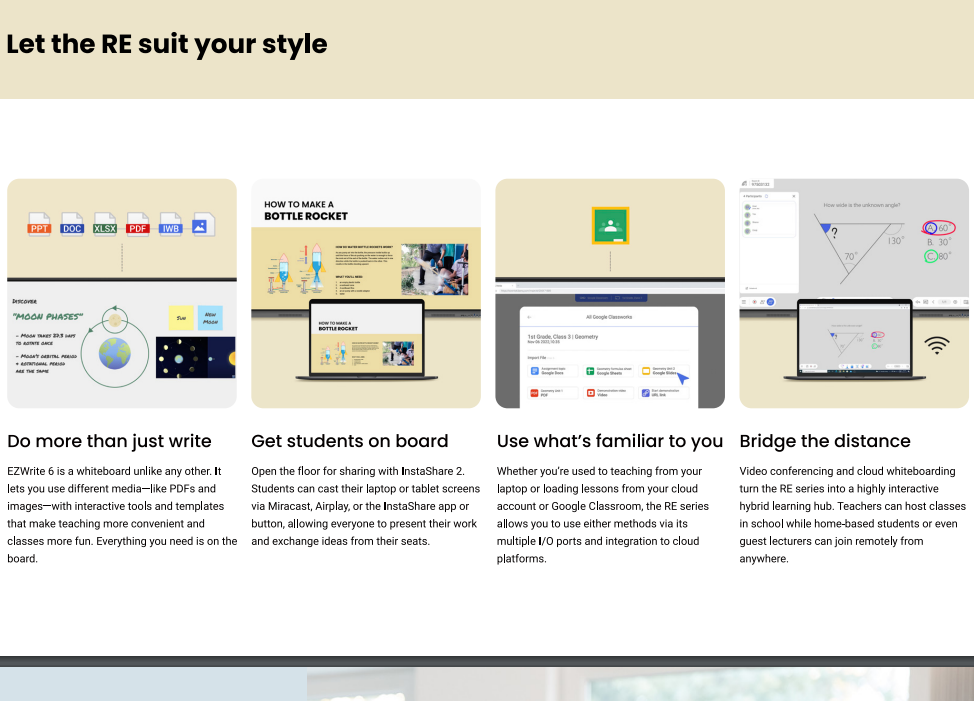
Task: Click the orange PPT file icon
Action: click(x=40, y=224)
